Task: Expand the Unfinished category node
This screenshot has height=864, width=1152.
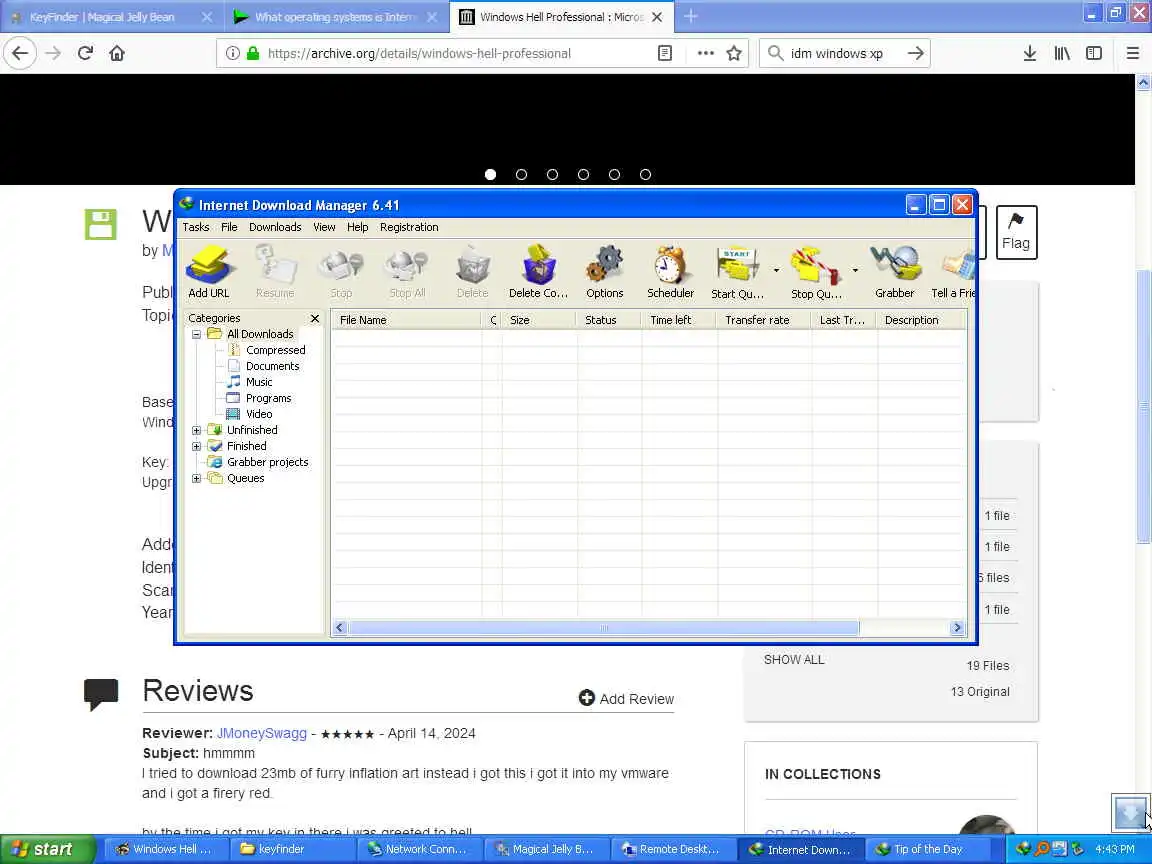Action: tap(196, 431)
